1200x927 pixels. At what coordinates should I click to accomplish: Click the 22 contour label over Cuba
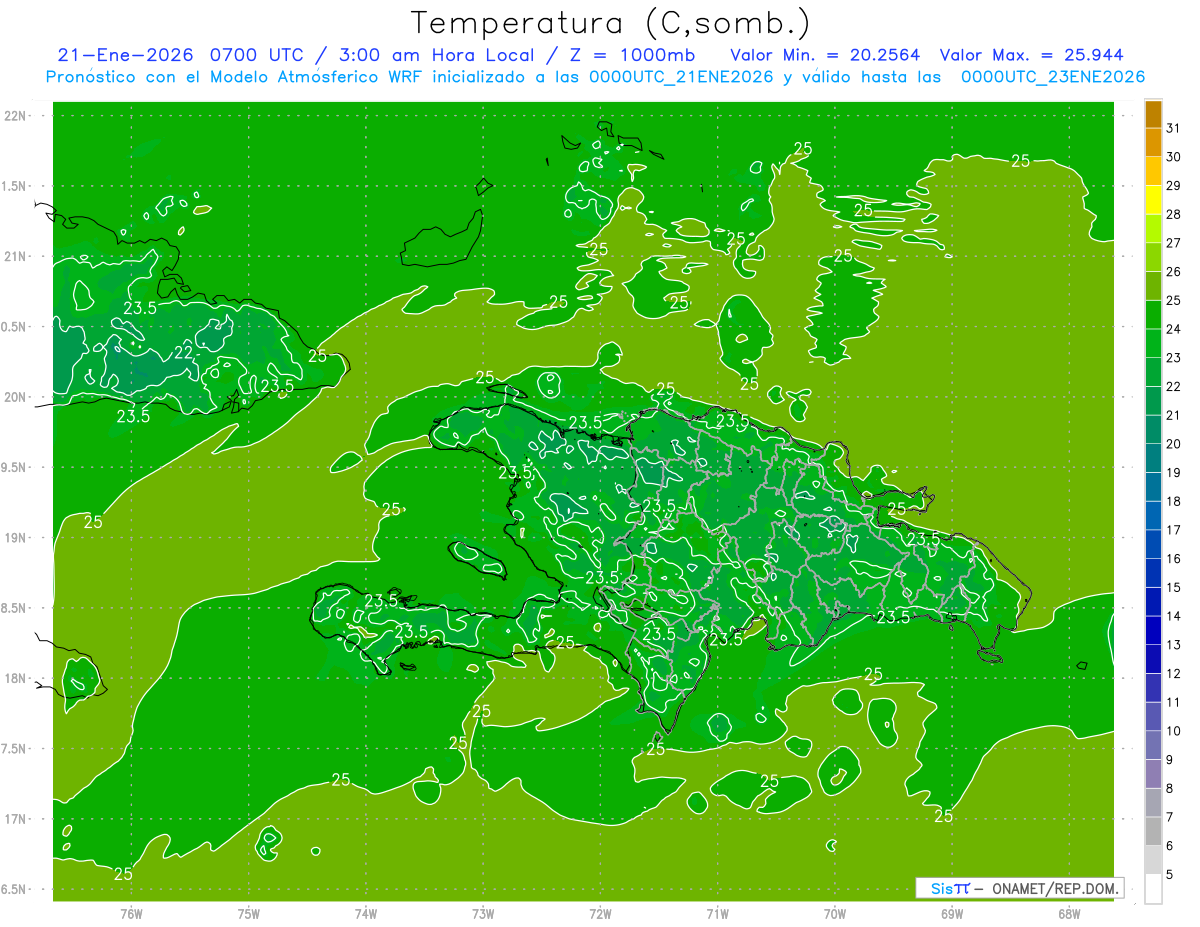click(x=184, y=353)
